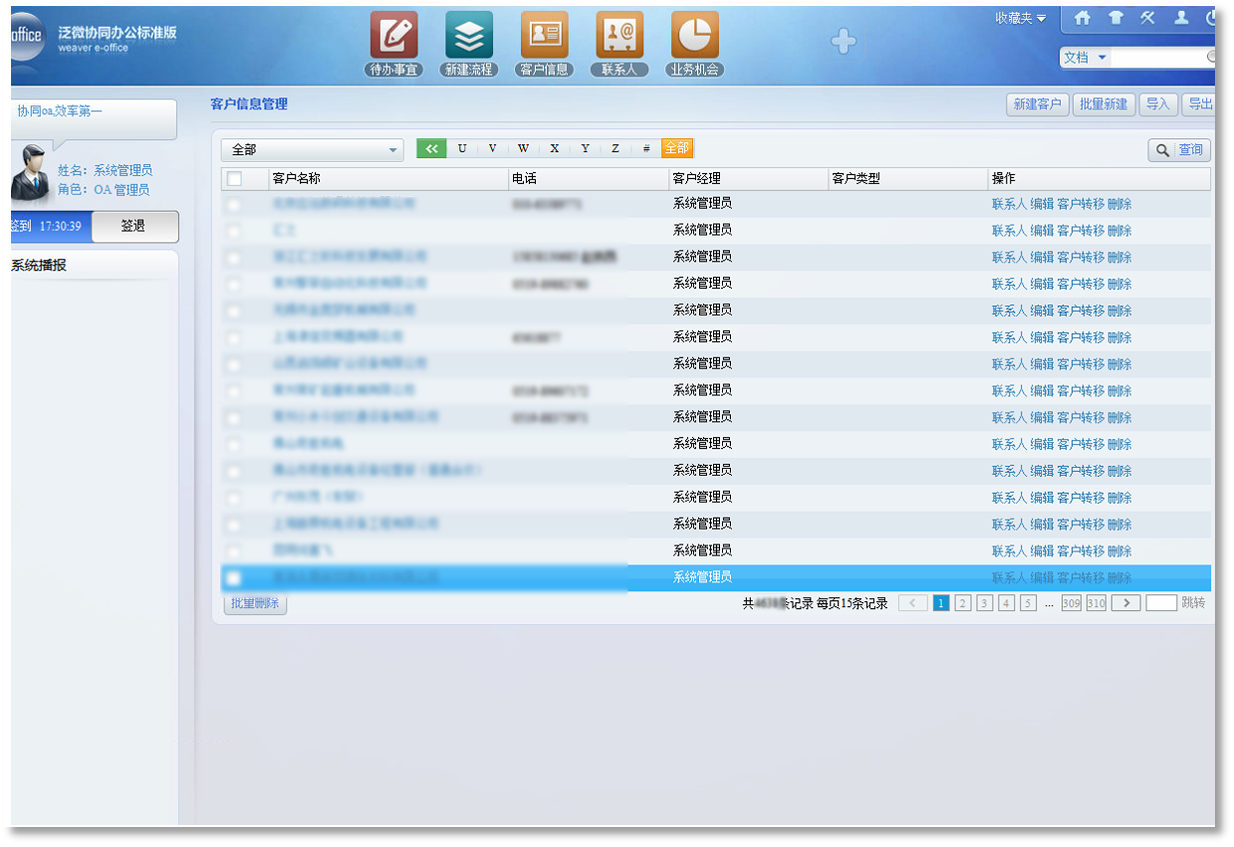Open the 联系人 contacts icon
This screenshot has height=847, width=1234.
[x=619, y=36]
